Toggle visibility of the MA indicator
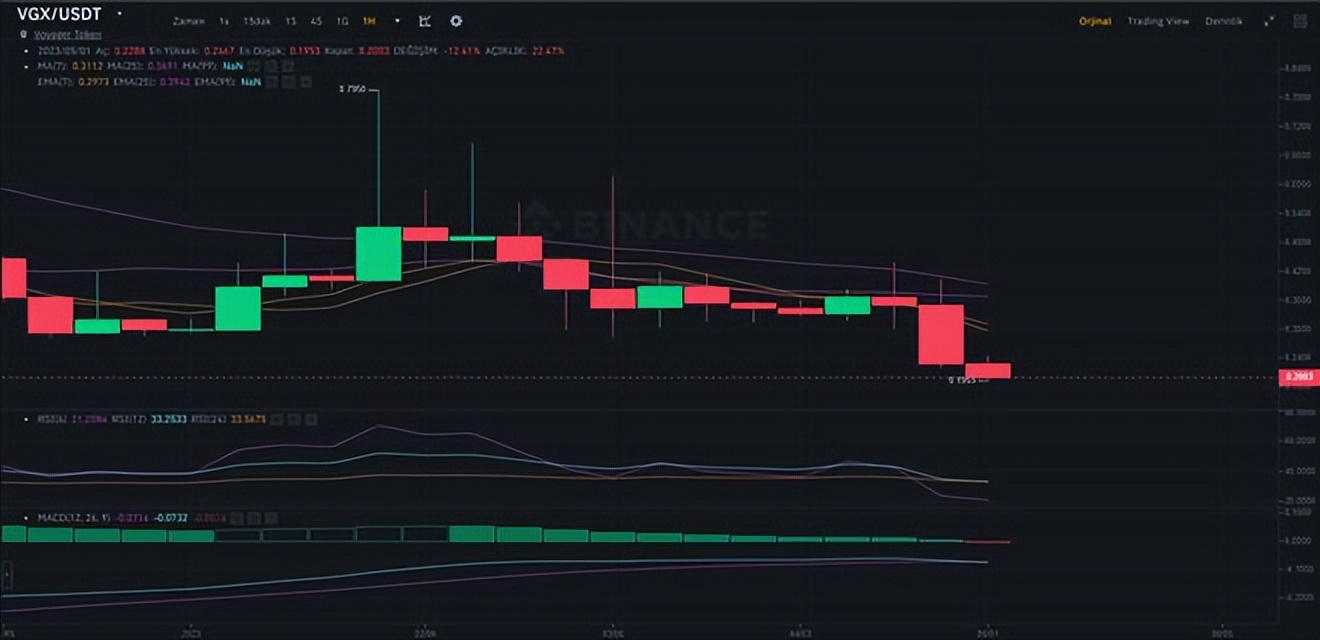Viewport: 1320px width, 640px height. (x=254, y=65)
